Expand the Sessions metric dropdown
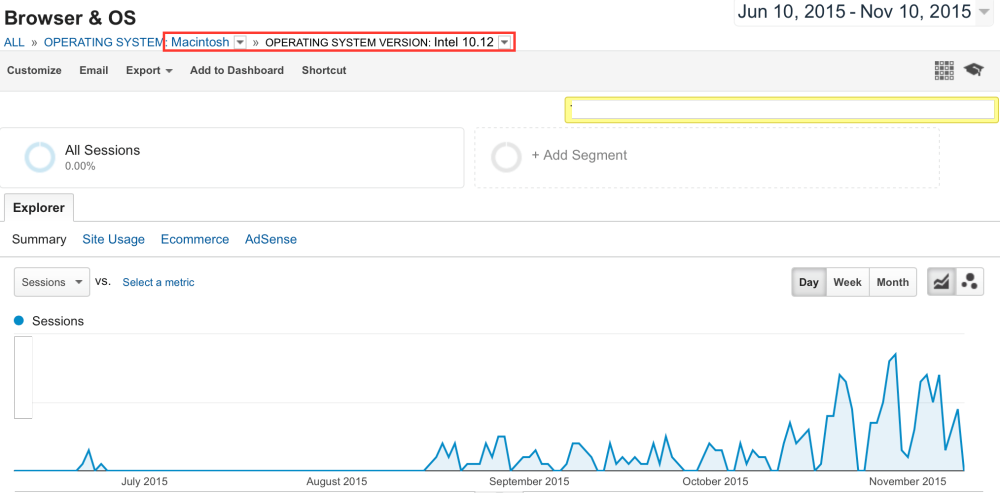 (52, 282)
